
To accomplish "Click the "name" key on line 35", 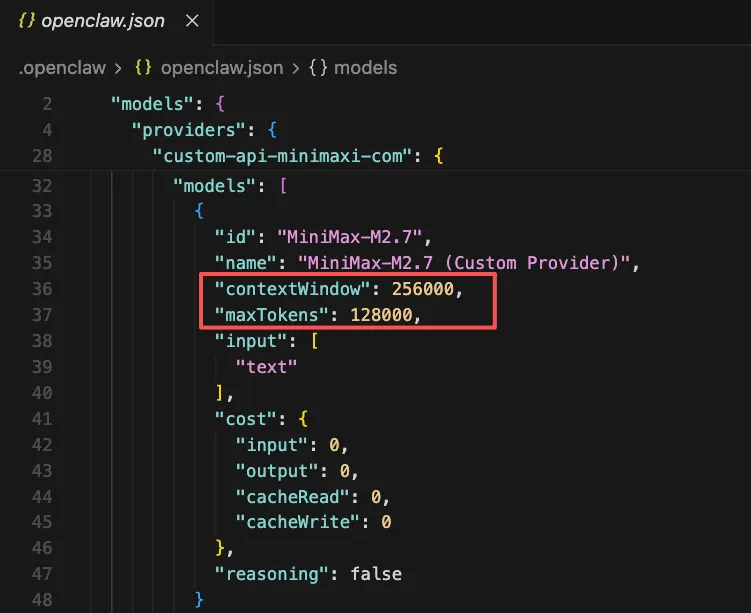I will 246,263.
